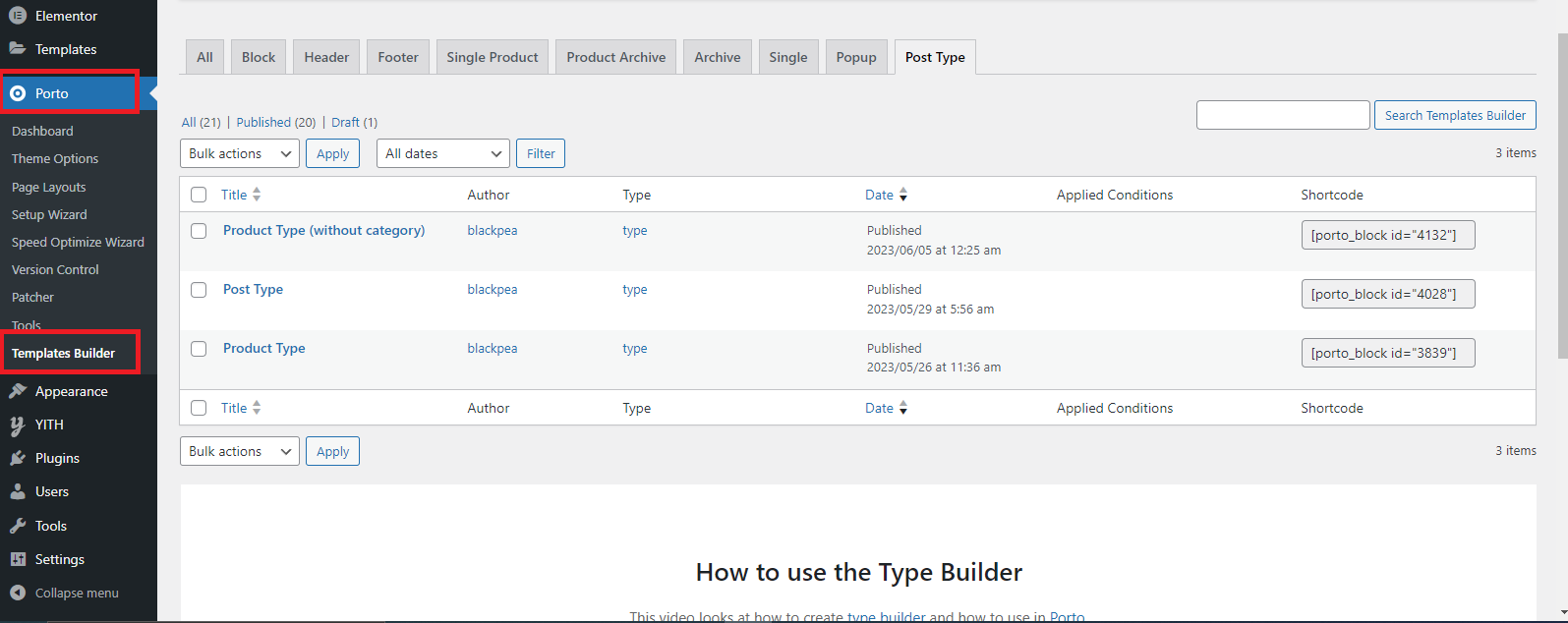Switch to the Block tab
Image resolution: width=1568 pixels, height=623 pixels.
click(259, 57)
